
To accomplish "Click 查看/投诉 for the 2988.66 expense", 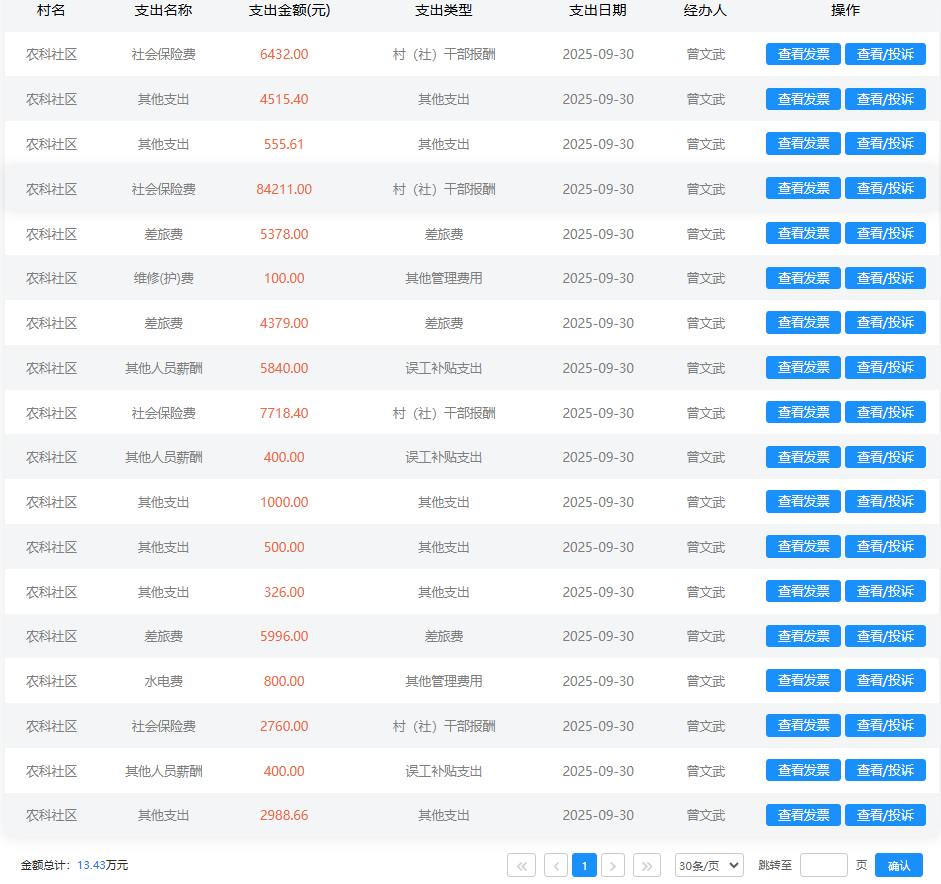I will click(885, 815).
